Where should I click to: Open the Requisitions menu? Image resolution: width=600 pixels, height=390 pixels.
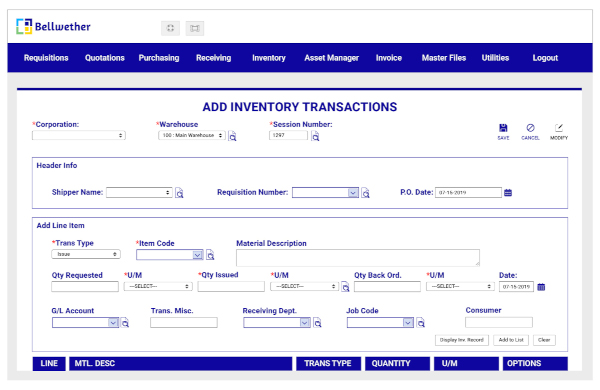click(x=46, y=58)
